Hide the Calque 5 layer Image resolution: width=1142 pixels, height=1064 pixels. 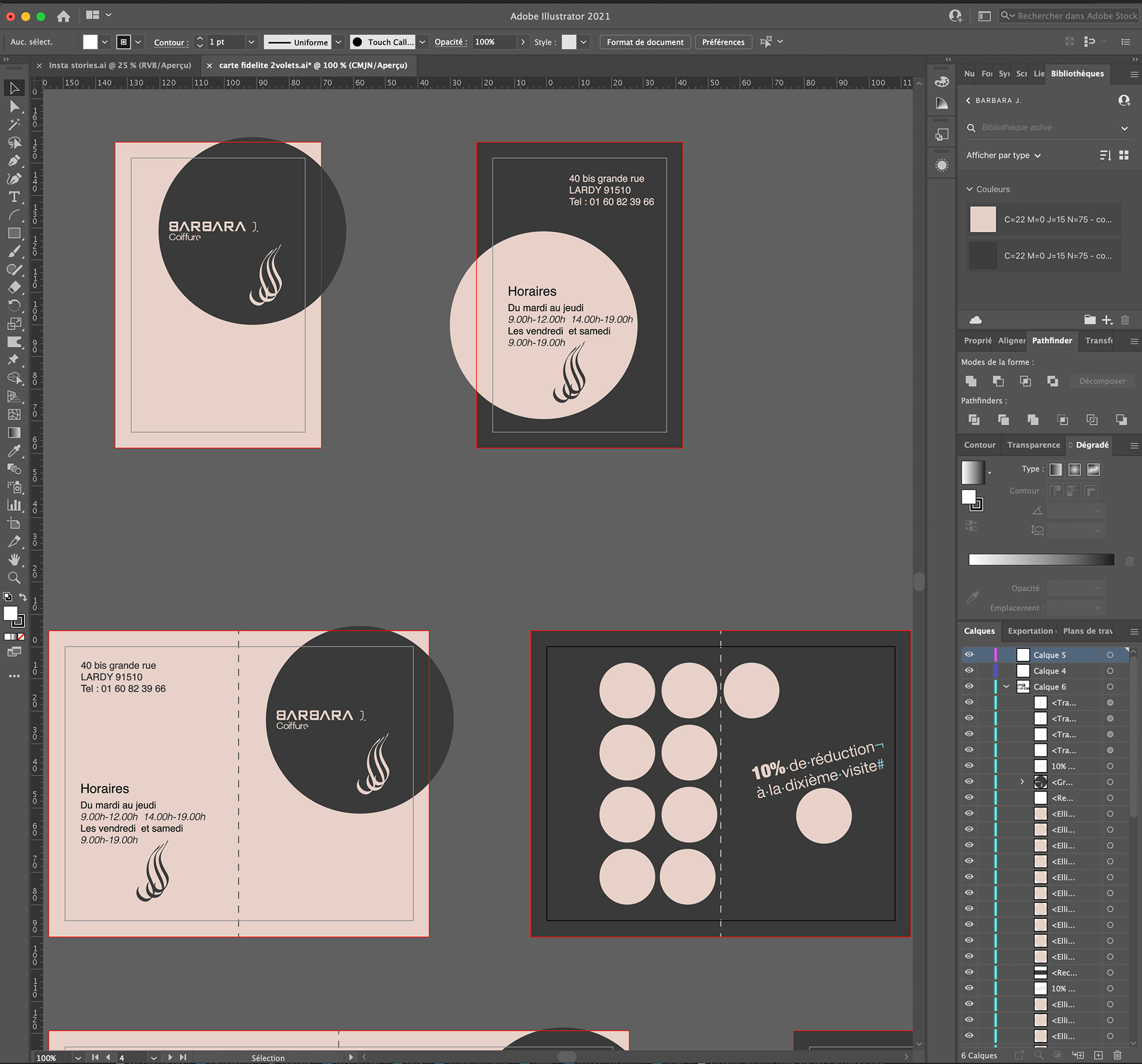pyautogui.click(x=969, y=655)
